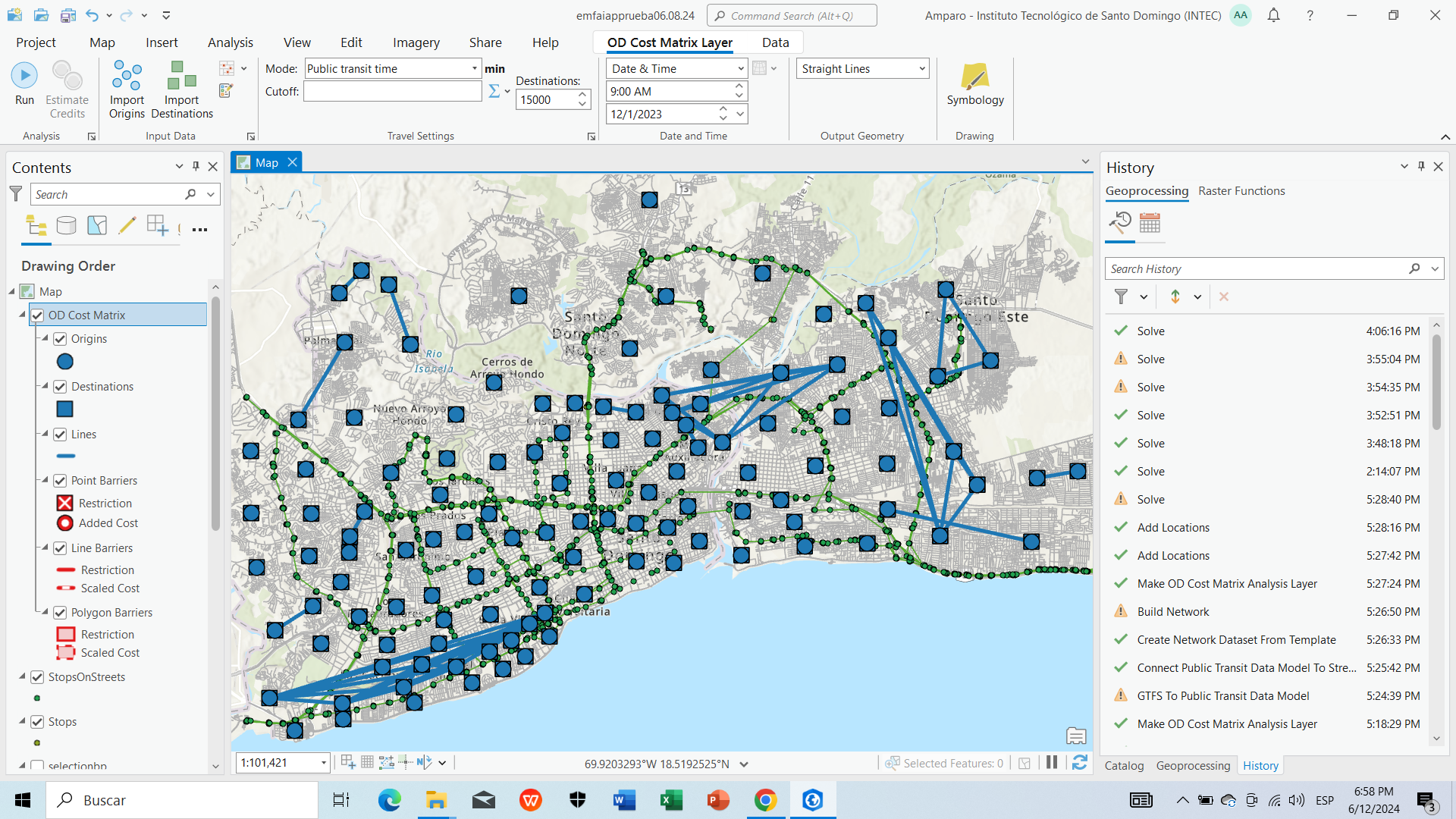Image resolution: width=1456 pixels, height=819 pixels.
Task: Toggle visibility of the Polygon Barriers sublayer
Action: pyautogui.click(x=60, y=612)
